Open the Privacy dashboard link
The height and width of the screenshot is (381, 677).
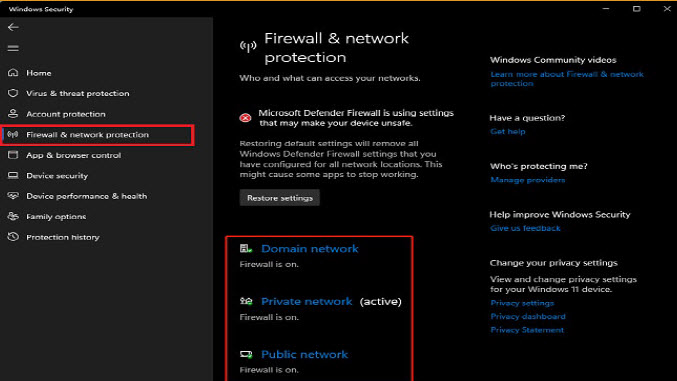point(528,316)
